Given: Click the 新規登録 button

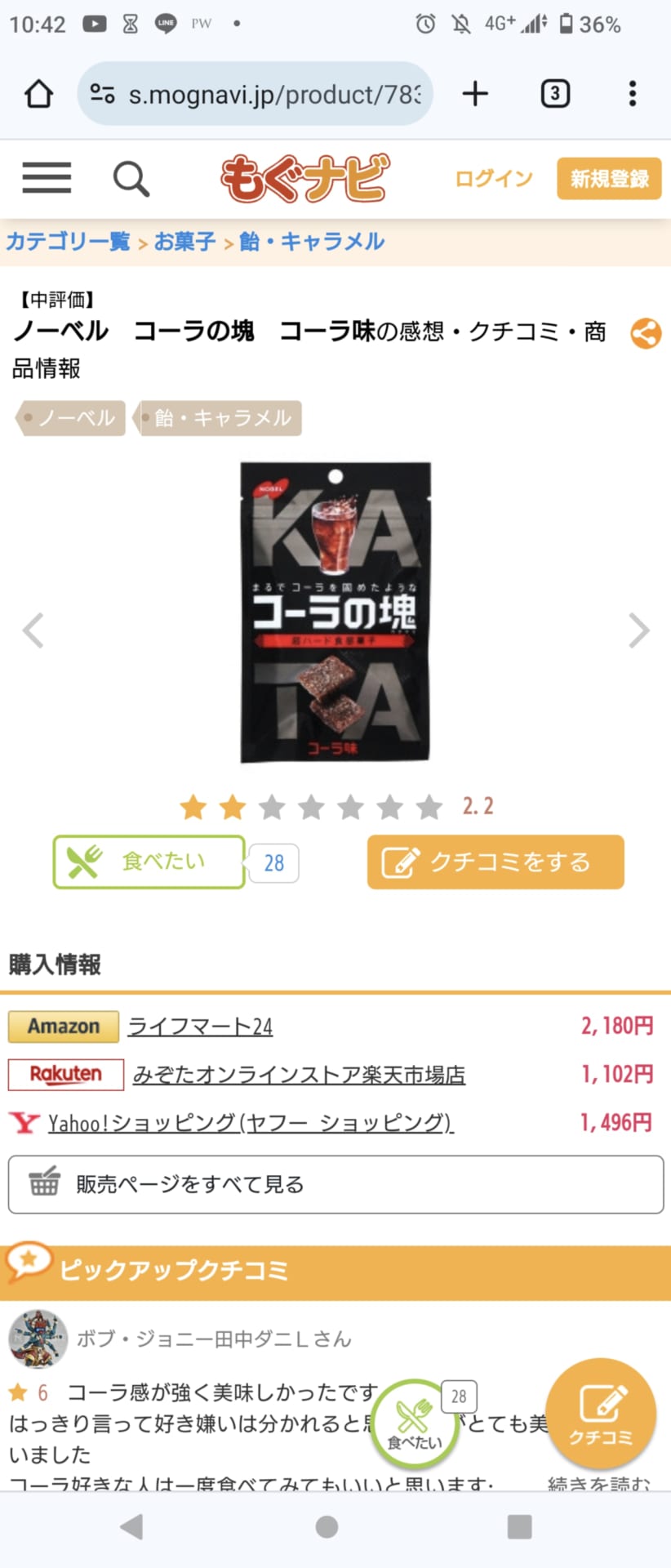Looking at the screenshot, I should click(609, 178).
